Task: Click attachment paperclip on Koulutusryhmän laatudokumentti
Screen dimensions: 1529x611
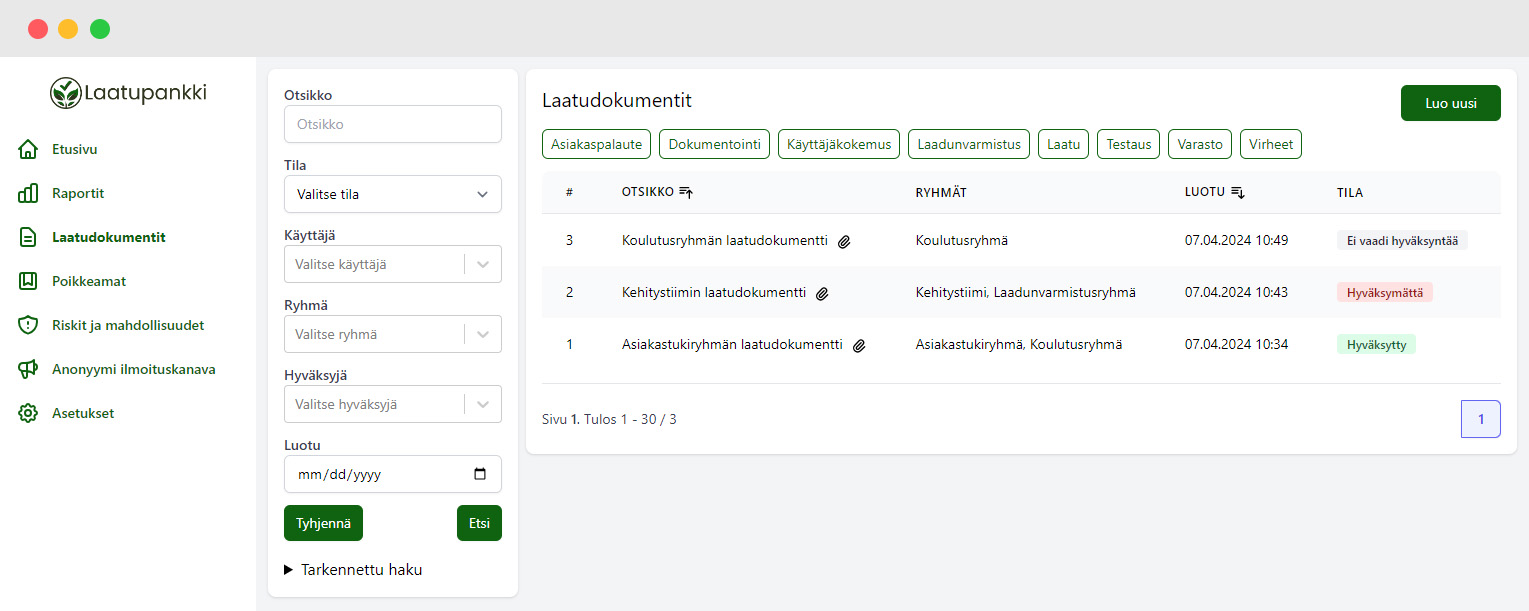Action: coord(844,241)
